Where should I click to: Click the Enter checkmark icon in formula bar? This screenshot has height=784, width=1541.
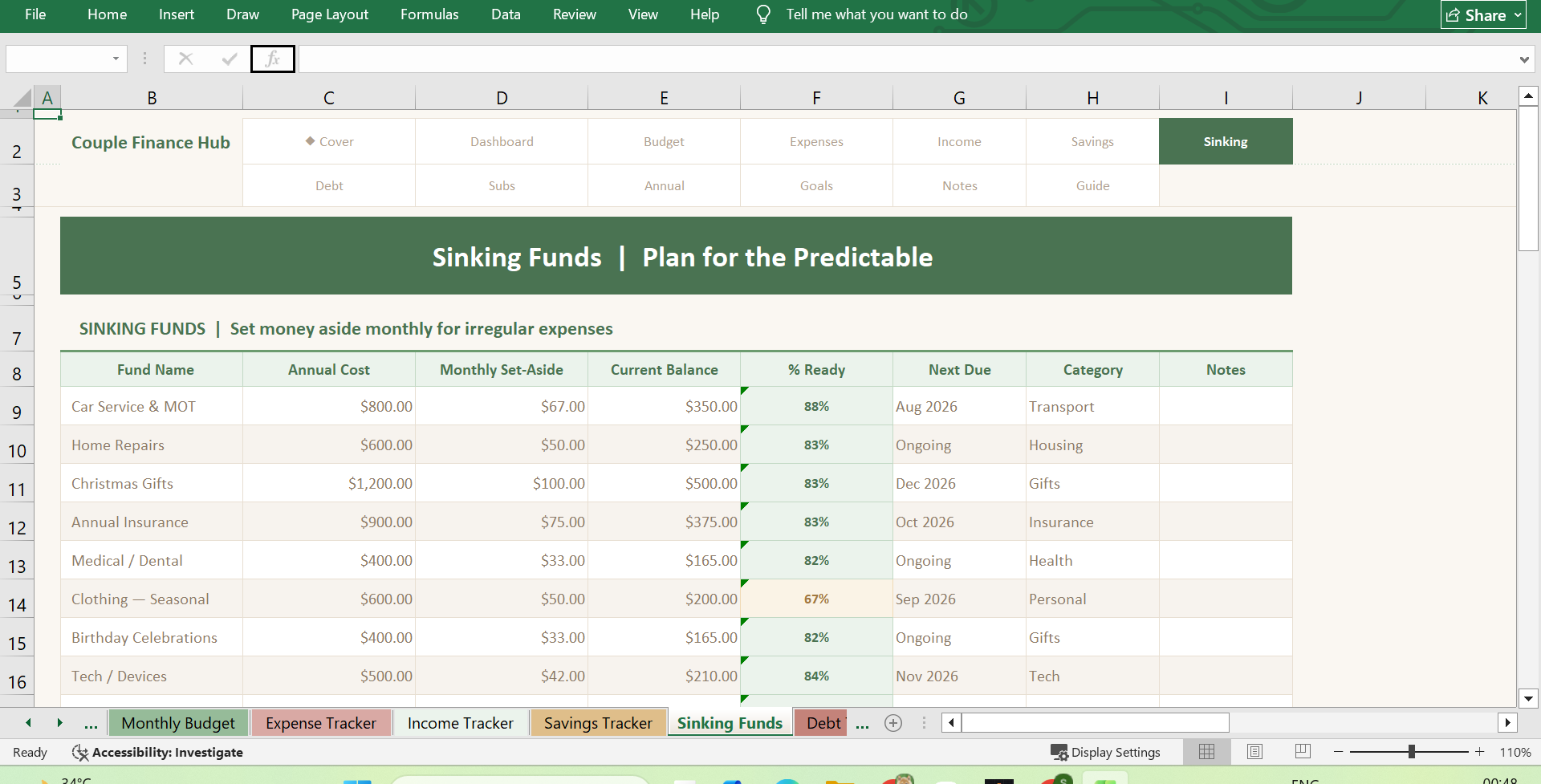[x=230, y=59]
